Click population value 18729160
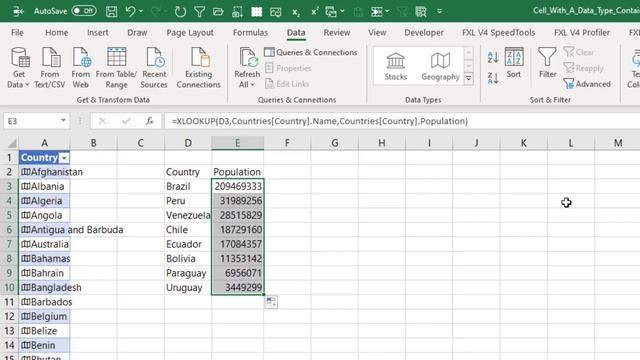 (x=238, y=230)
